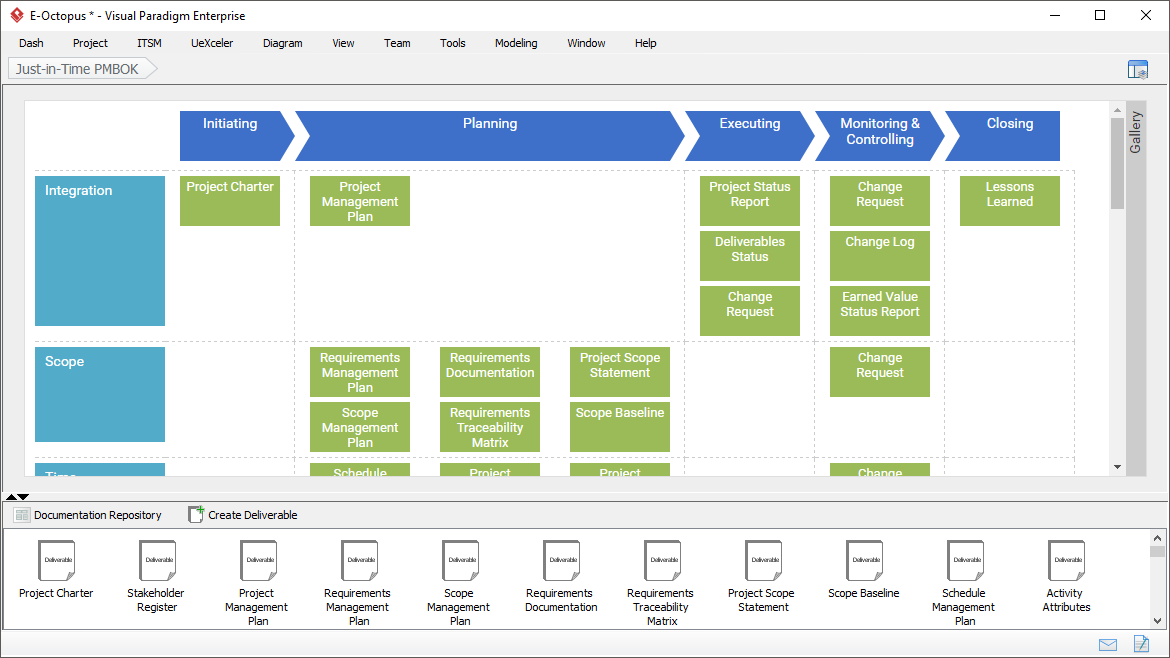Expand the Just-in-Time PMBOK breadcrumb
Viewport: 1170px width, 658px height.
(x=151, y=68)
